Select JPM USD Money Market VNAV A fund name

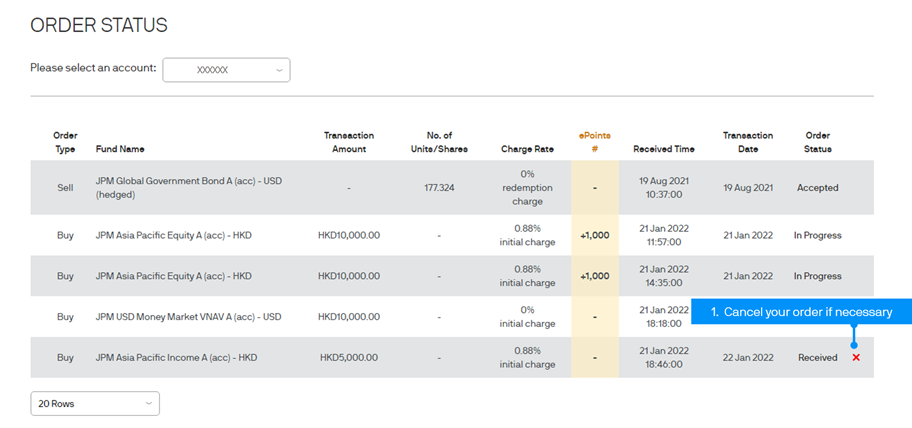click(188, 317)
